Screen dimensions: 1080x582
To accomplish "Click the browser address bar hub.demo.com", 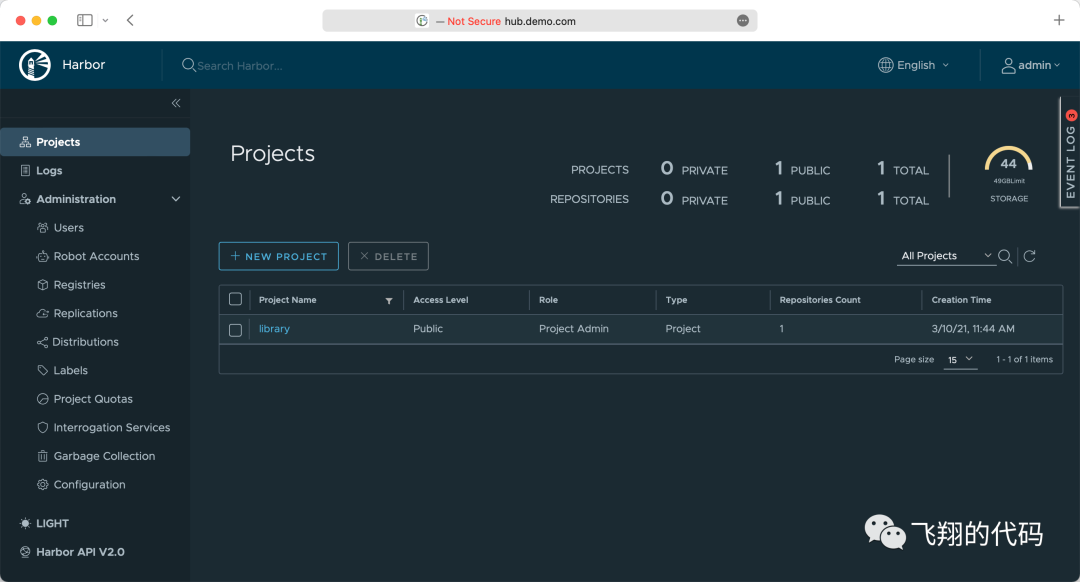I will (540, 21).
